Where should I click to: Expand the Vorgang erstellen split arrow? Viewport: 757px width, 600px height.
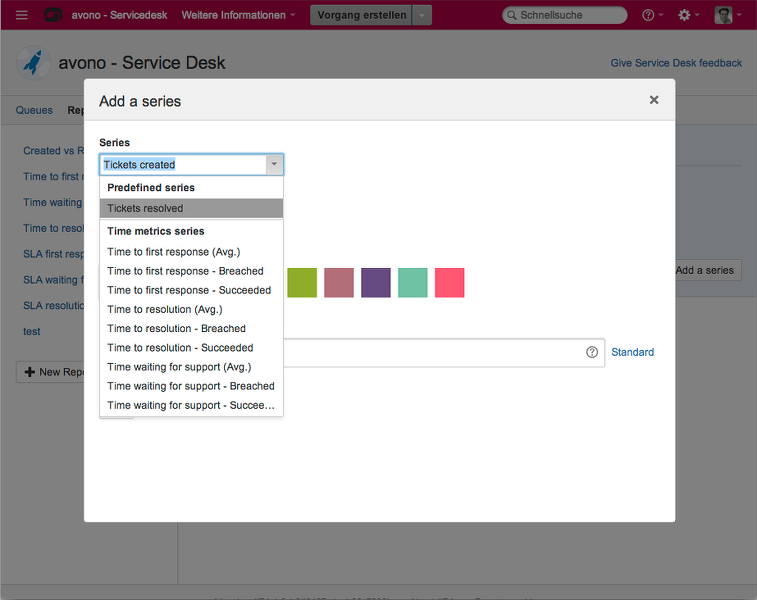[423, 15]
